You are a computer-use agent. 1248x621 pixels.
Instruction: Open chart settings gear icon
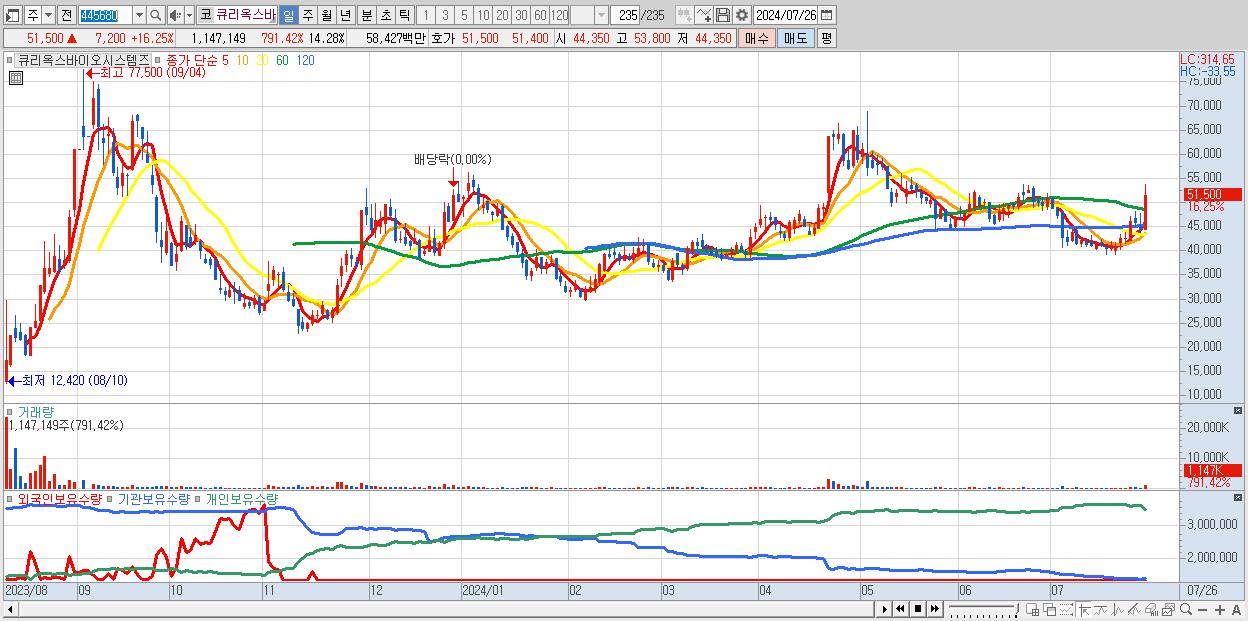point(741,15)
